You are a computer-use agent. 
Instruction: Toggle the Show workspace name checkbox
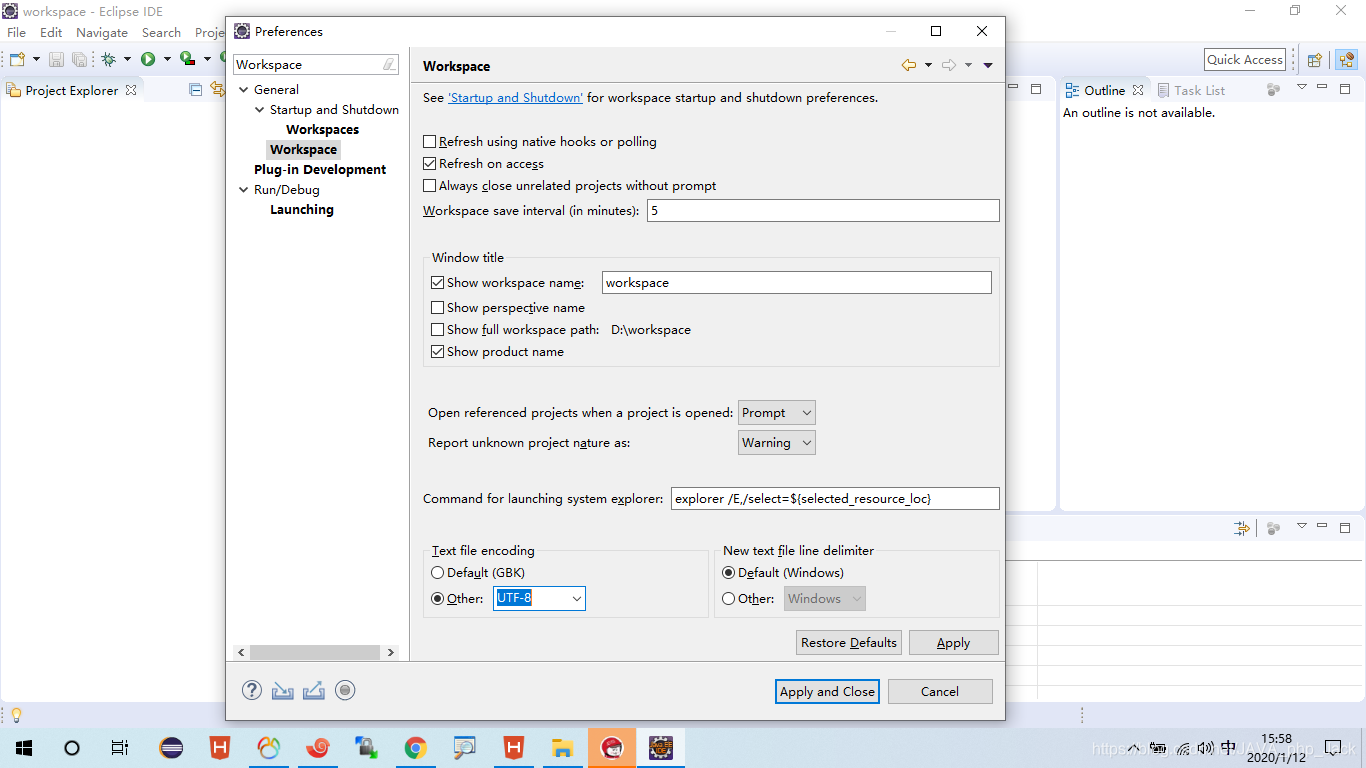pos(438,283)
